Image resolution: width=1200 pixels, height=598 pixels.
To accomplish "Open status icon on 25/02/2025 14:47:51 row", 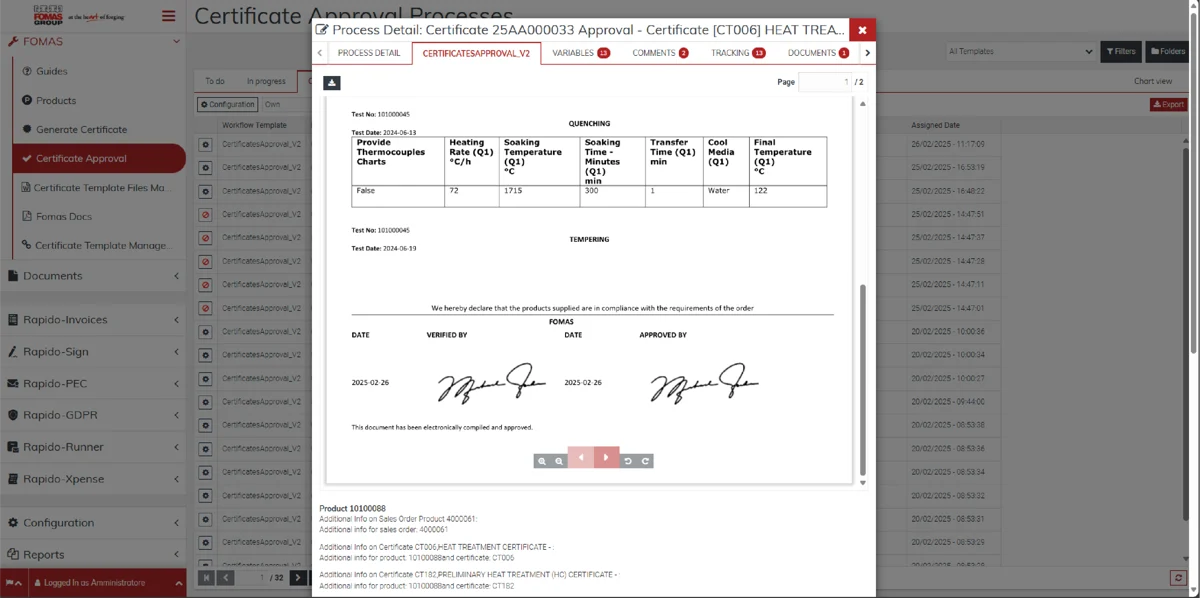I will (x=205, y=215).
